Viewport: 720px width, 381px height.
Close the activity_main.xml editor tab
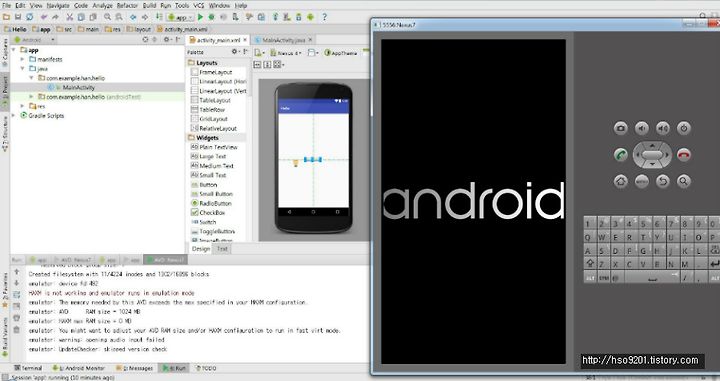pyautogui.click(x=245, y=40)
